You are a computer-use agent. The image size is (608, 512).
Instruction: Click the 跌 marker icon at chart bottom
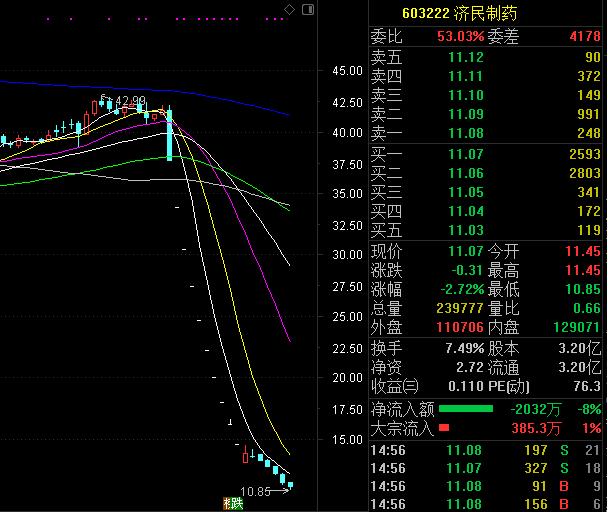(233, 503)
